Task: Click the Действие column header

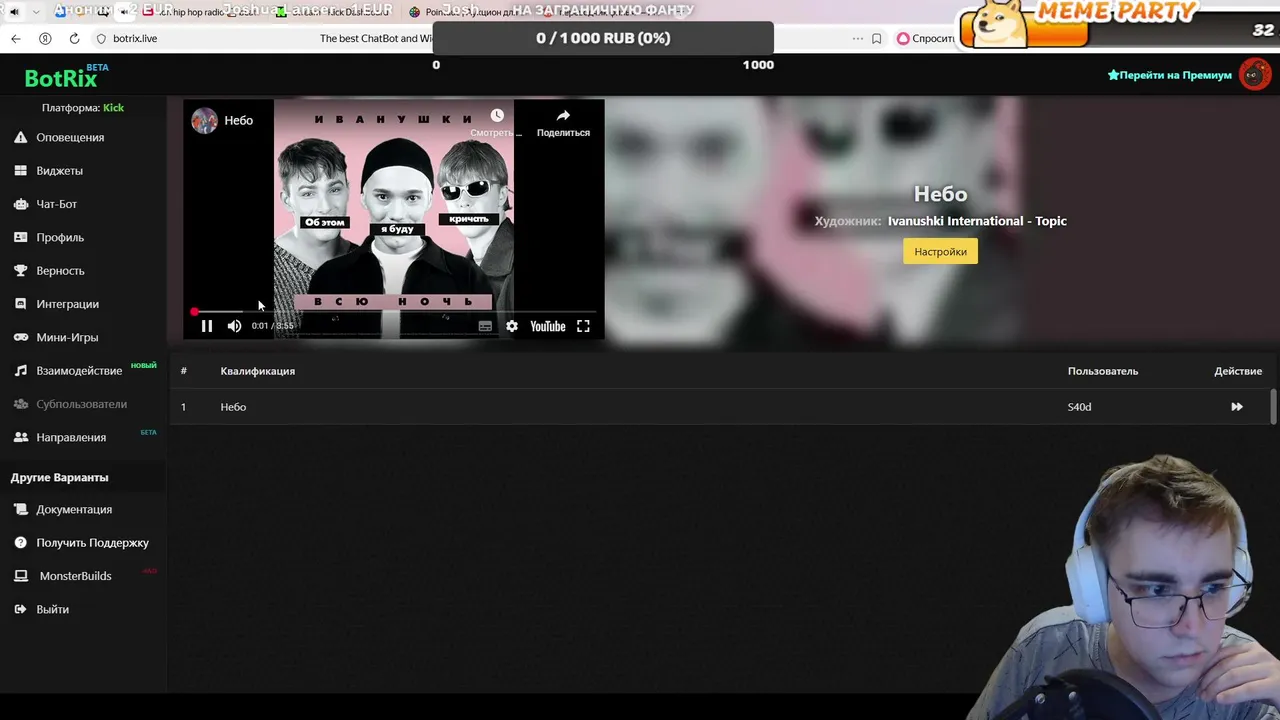Action: pos(1238,371)
